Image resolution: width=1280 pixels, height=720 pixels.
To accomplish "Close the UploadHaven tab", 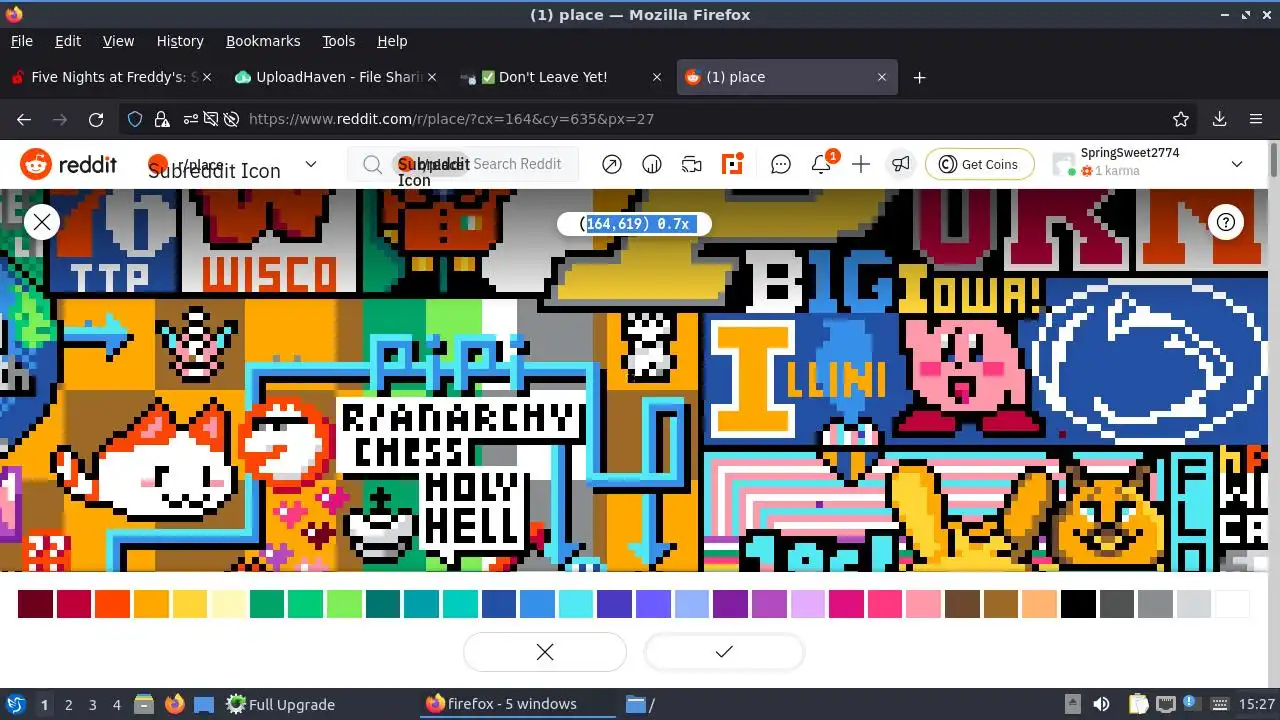I will click(x=432, y=77).
